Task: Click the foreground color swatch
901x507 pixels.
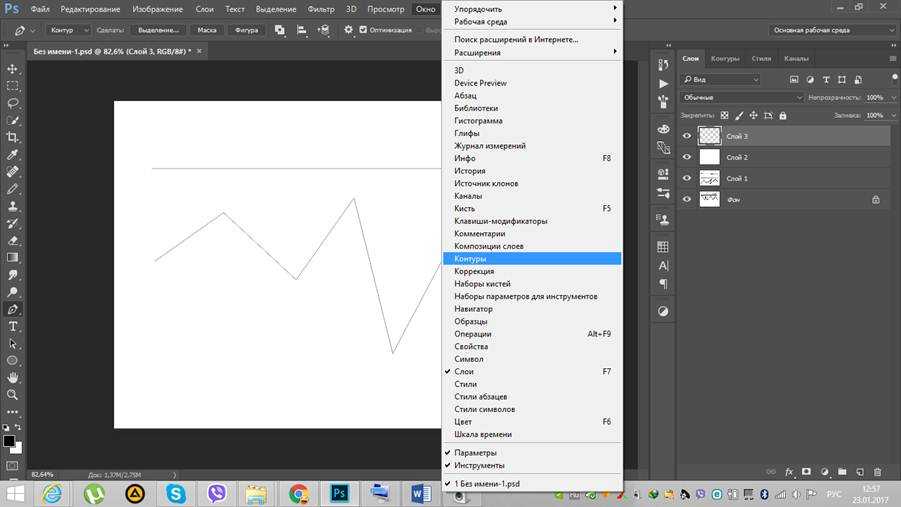Action: point(9,440)
